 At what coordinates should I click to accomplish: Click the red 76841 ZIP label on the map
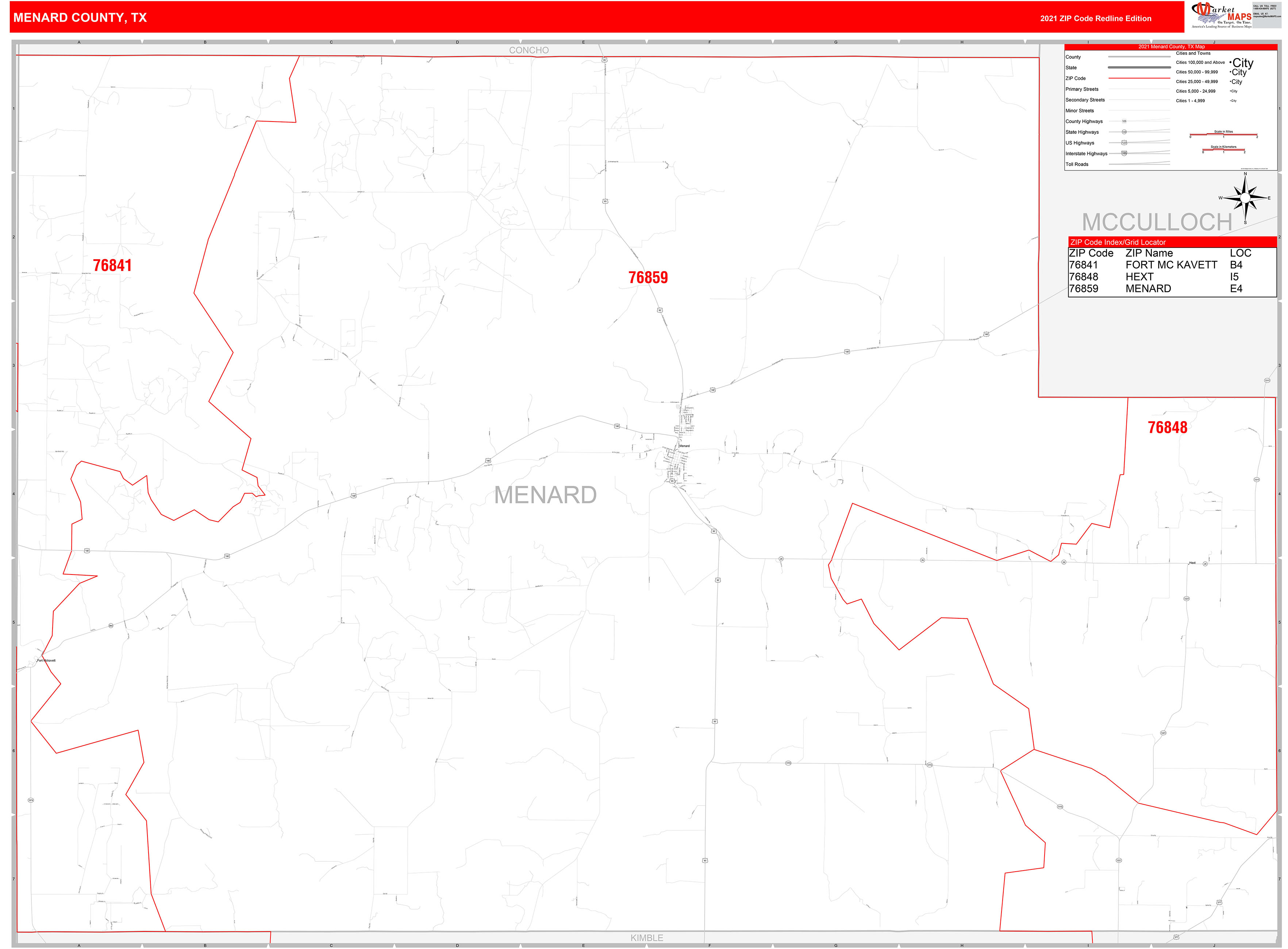pos(113,265)
